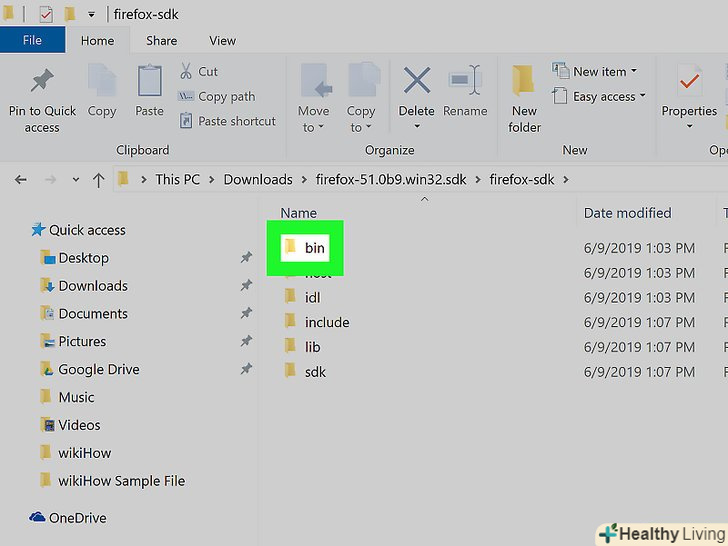Switch to the View ribbon tab

222,41
